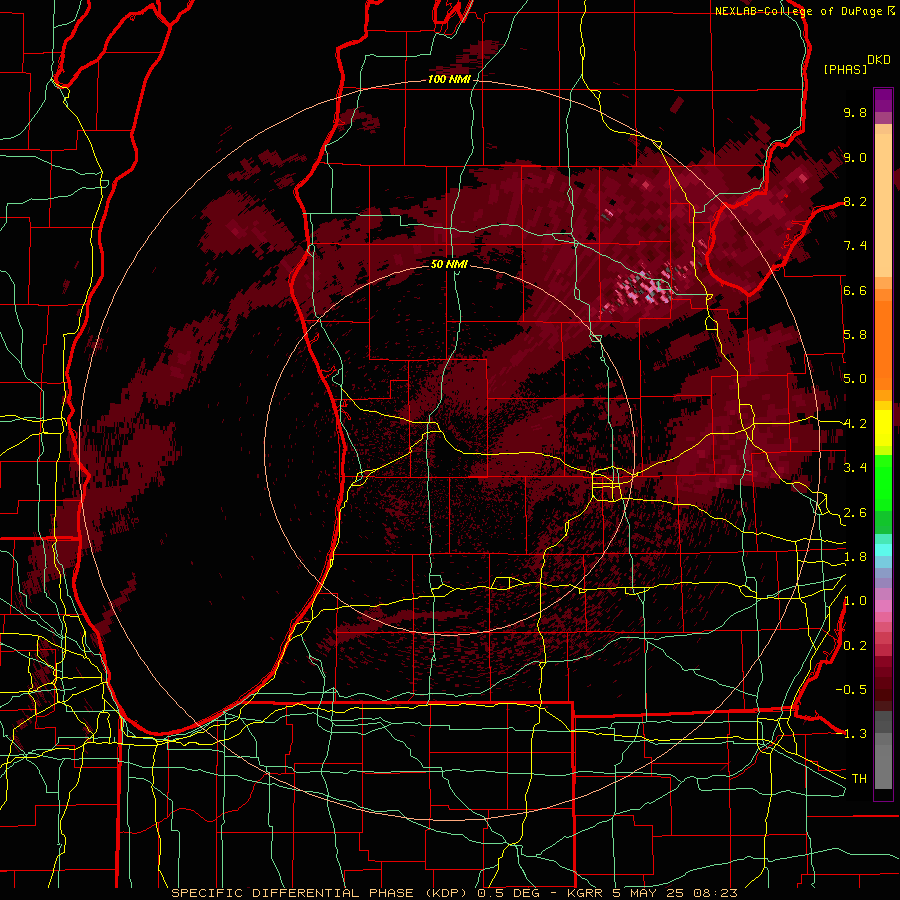The image size is (900, 900).
Task: Select the 0.2 legend value
Action: pos(855,646)
